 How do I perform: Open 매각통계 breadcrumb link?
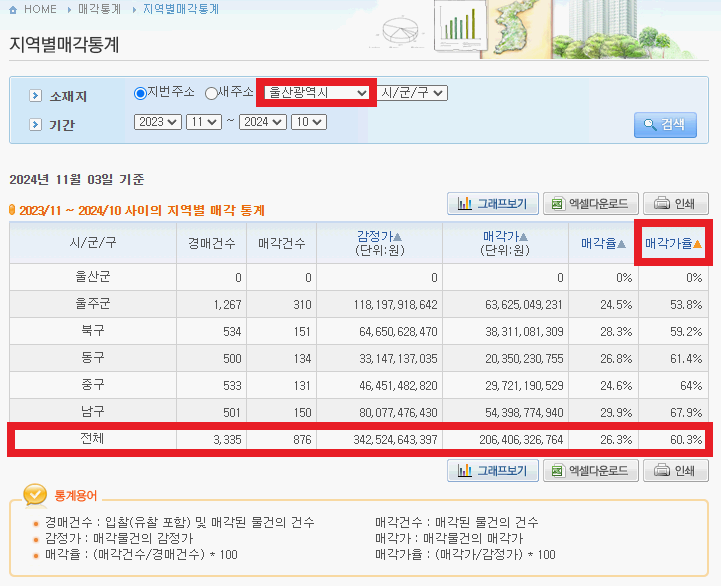[x=99, y=9]
